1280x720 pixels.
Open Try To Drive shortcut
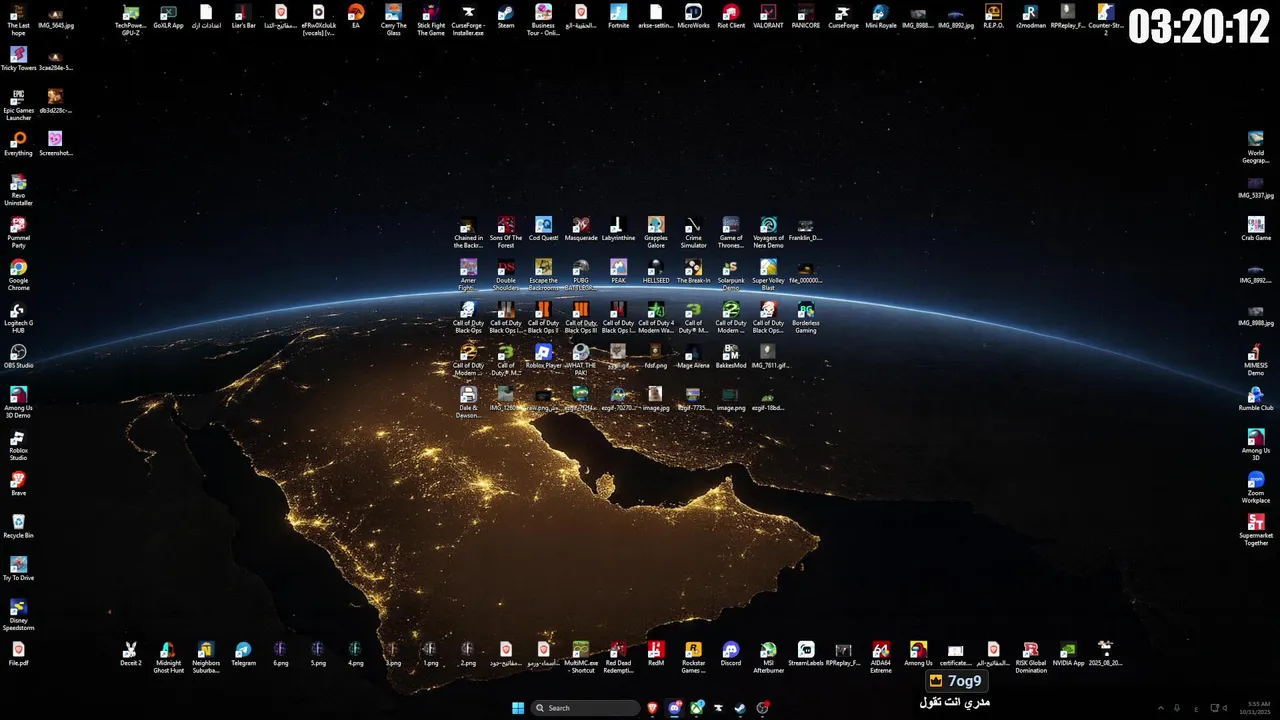(18, 567)
